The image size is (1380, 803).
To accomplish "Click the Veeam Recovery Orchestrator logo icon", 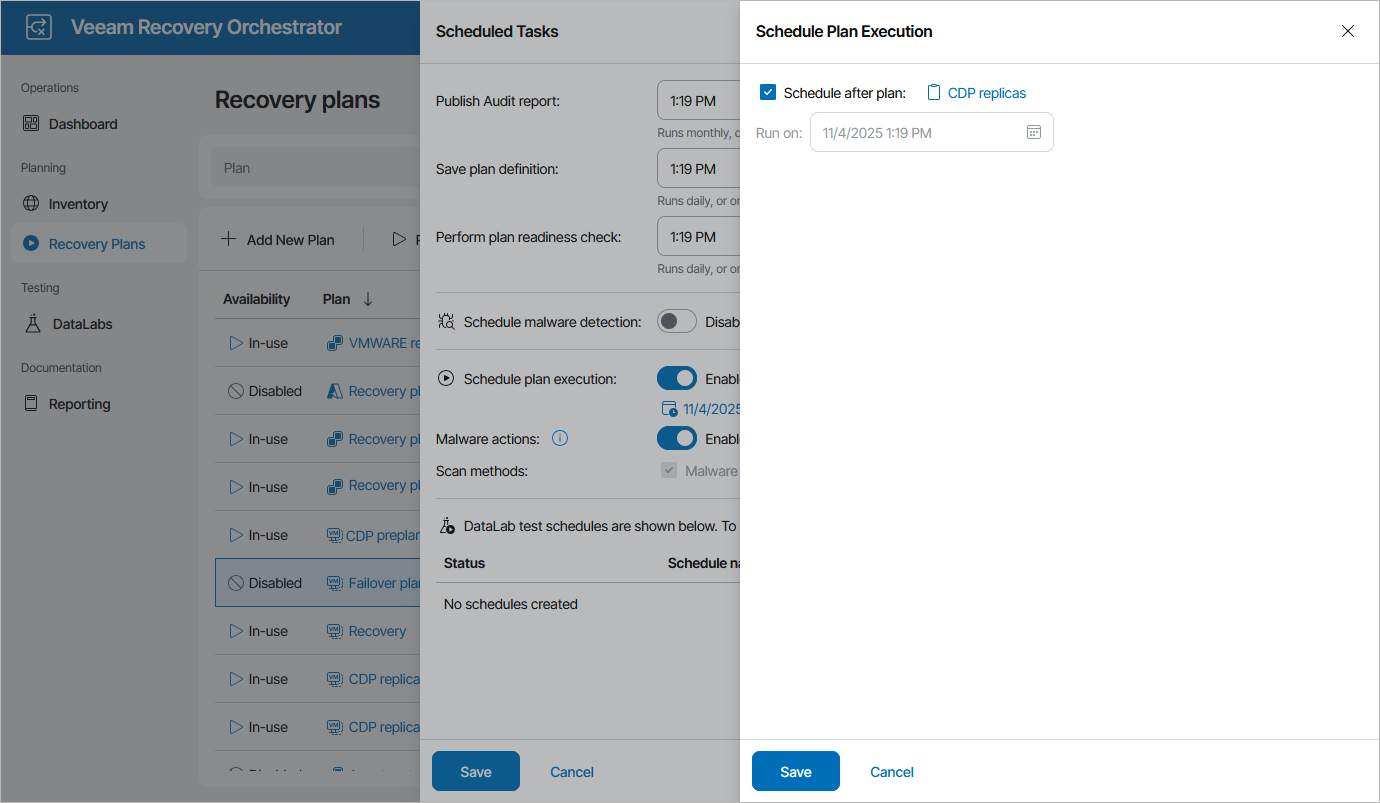I will (39, 27).
